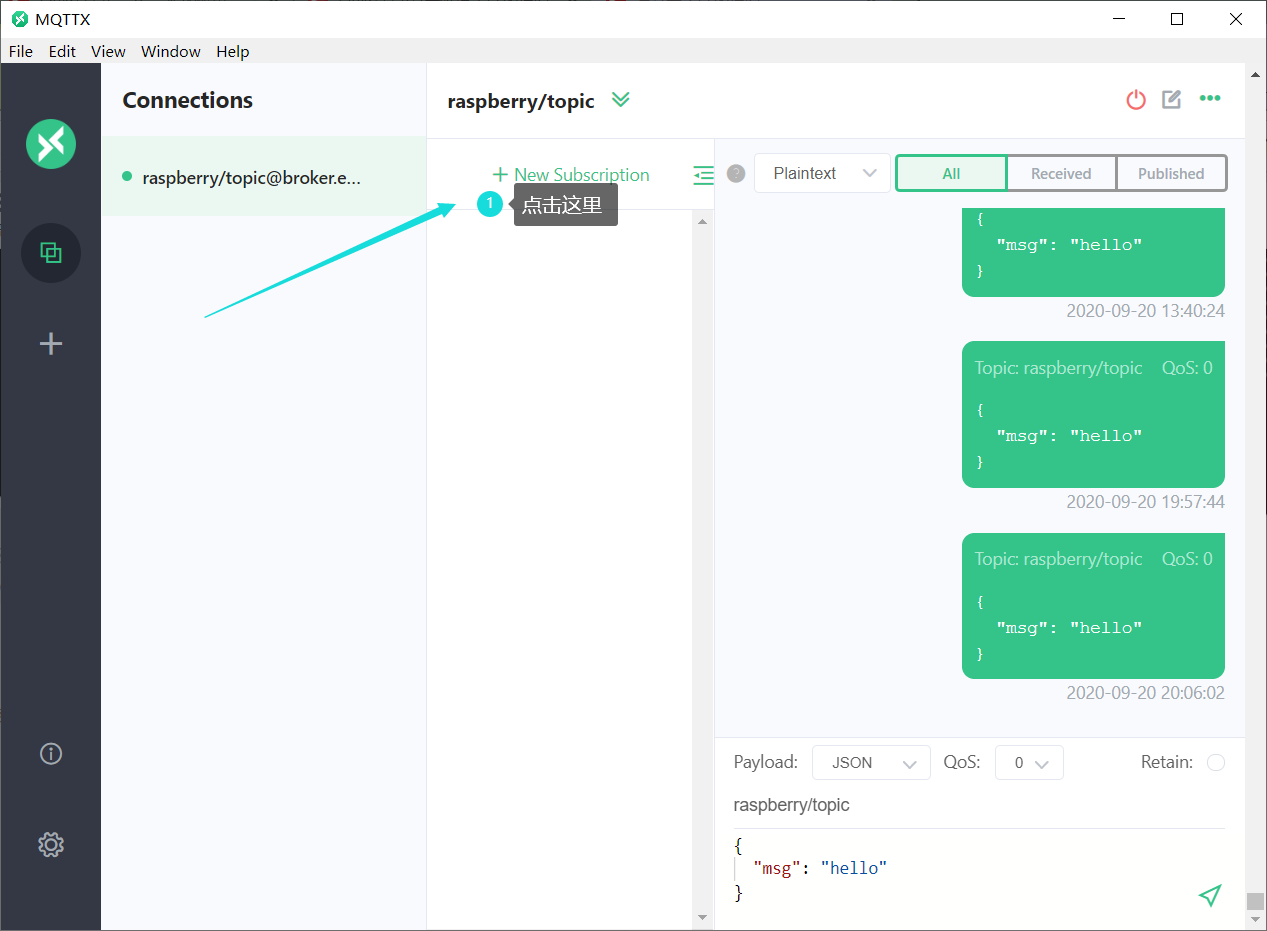Open the QoS level dropdown
Viewport: 1267px width, 931px height.
tap(1029, 763)
